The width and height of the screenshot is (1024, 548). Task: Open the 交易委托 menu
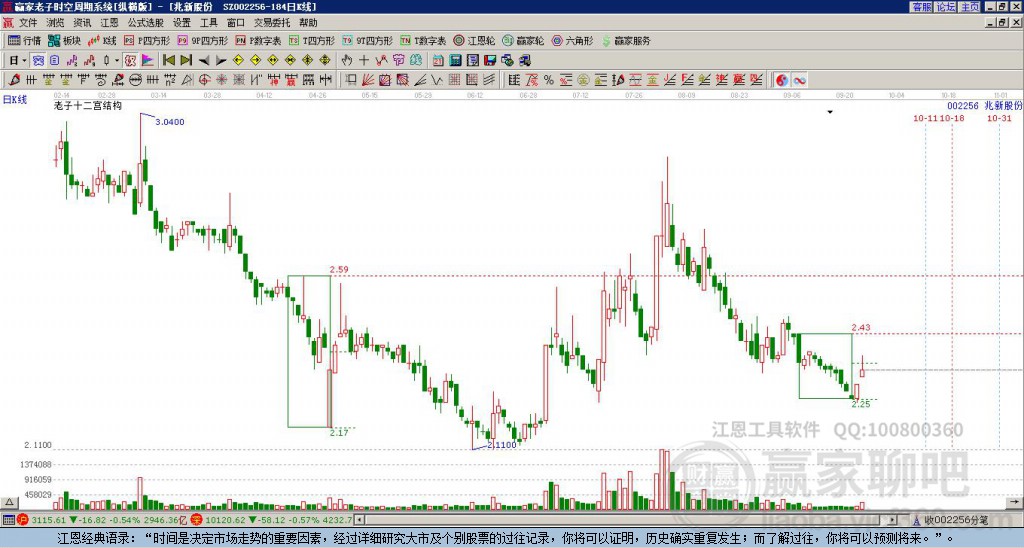click(272, 23)
